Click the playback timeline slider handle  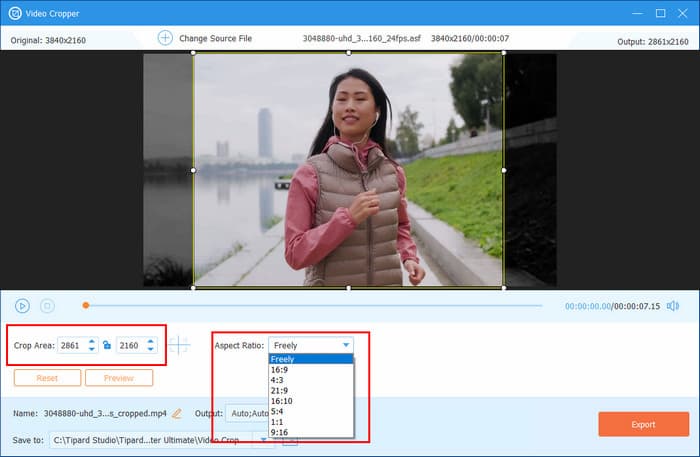coord(86,305)
